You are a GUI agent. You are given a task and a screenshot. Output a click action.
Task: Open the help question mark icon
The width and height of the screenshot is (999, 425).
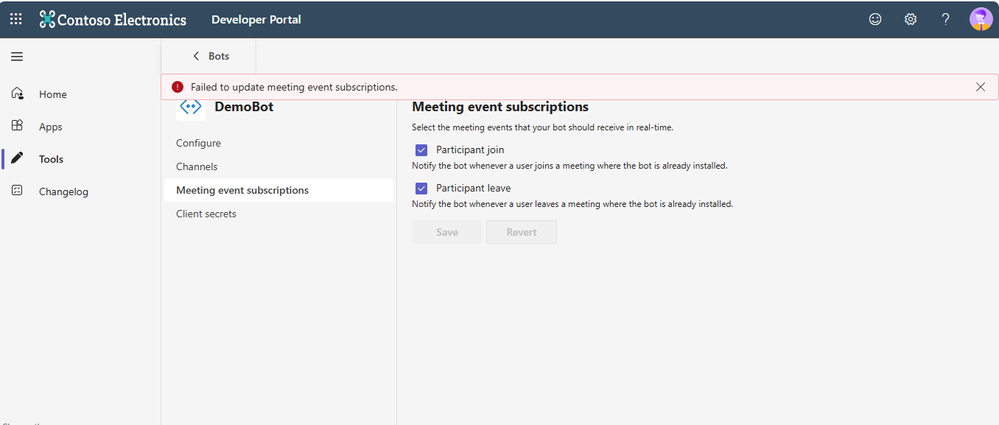[945, 19]
